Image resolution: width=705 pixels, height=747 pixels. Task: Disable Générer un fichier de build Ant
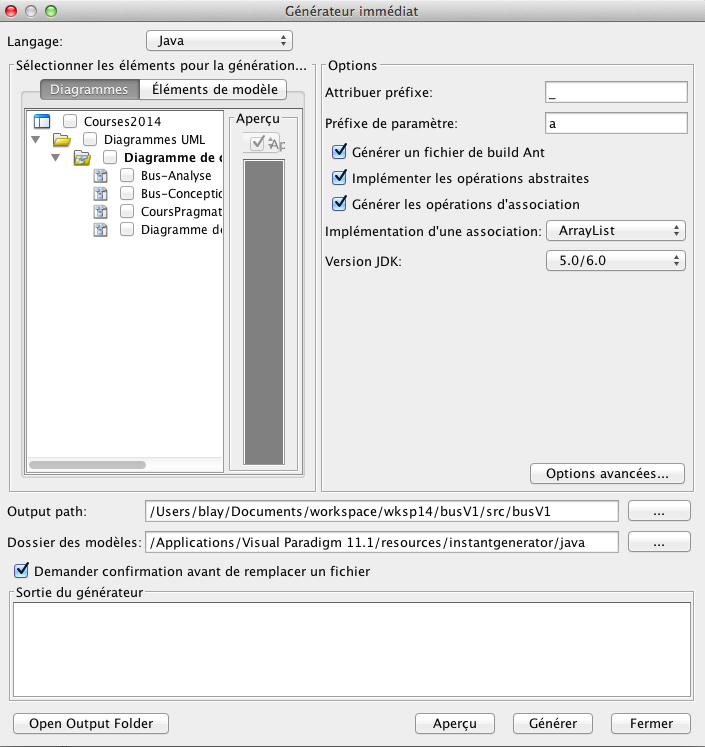[x=339, y=153]
